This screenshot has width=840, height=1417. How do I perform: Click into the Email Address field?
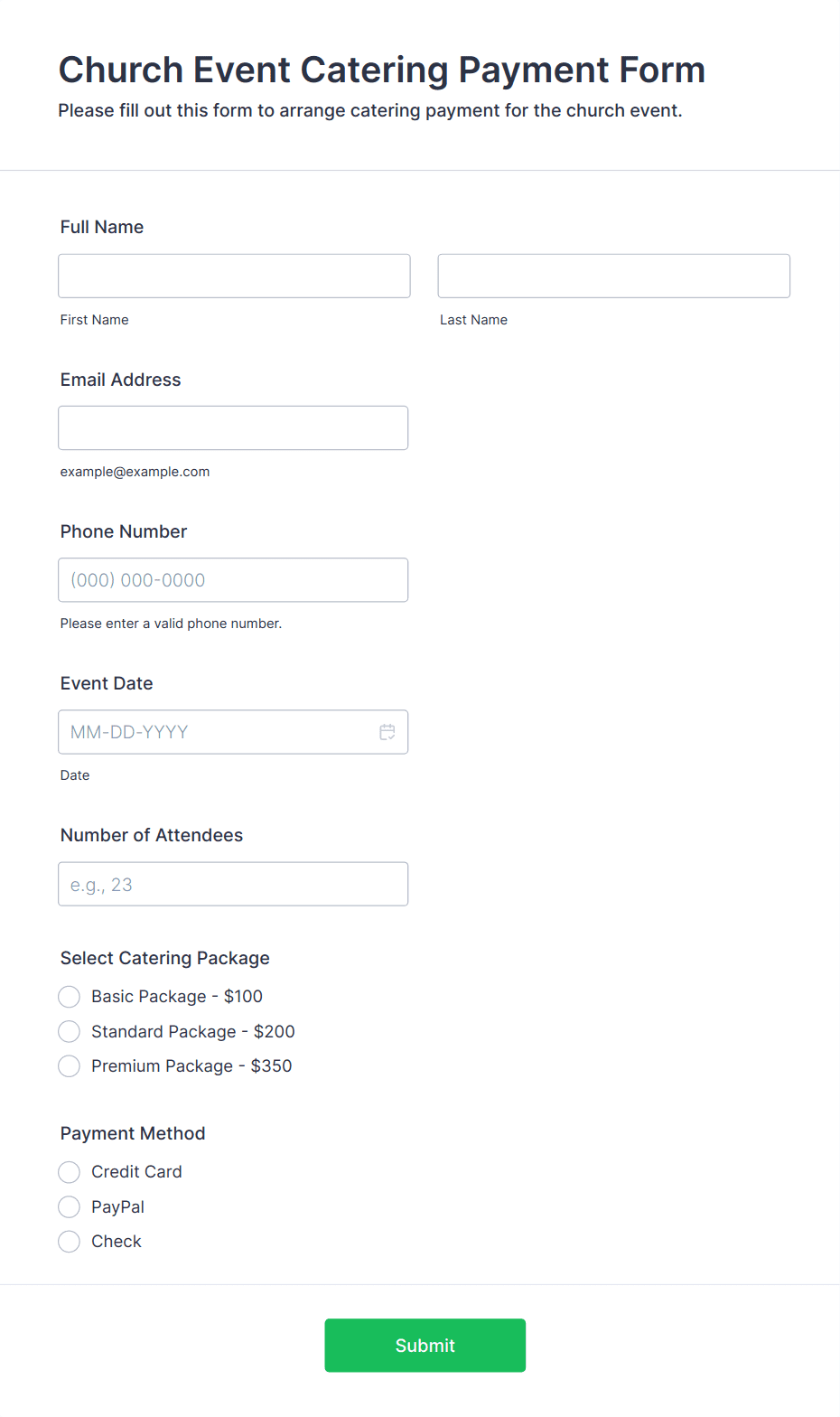point(233,427)
